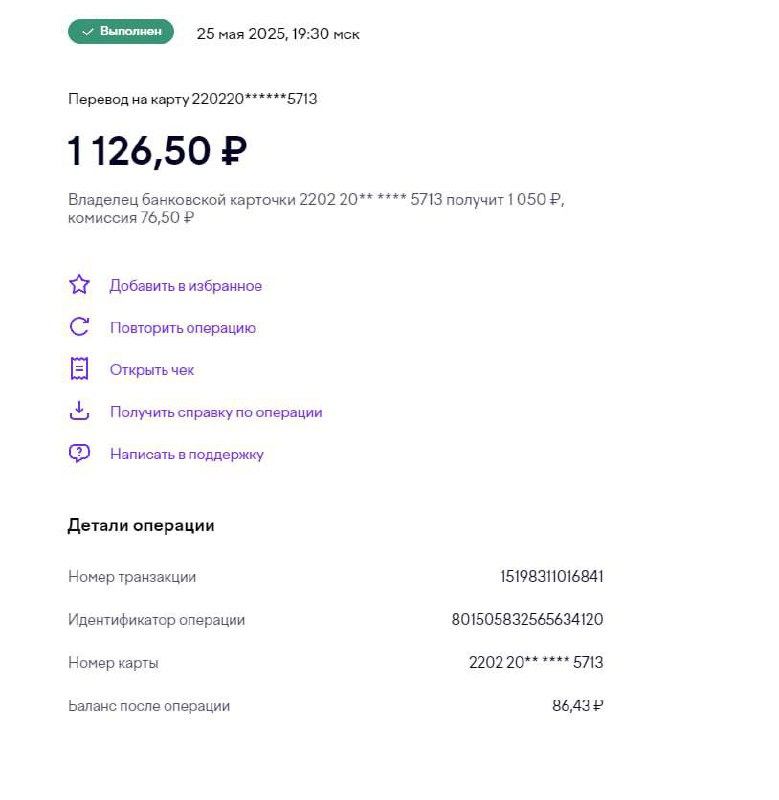Open the receipt via Открыть чек
779x800 pixels.
coord(152,370)
